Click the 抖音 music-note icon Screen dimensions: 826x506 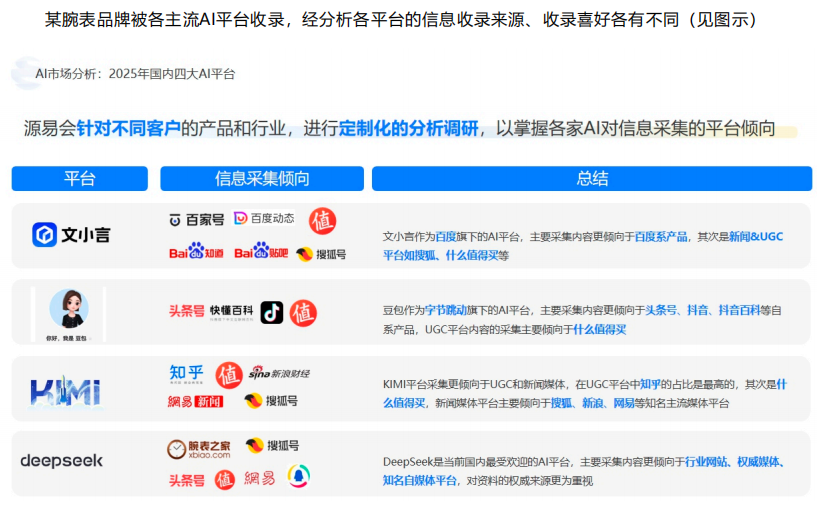click(272, 313)
